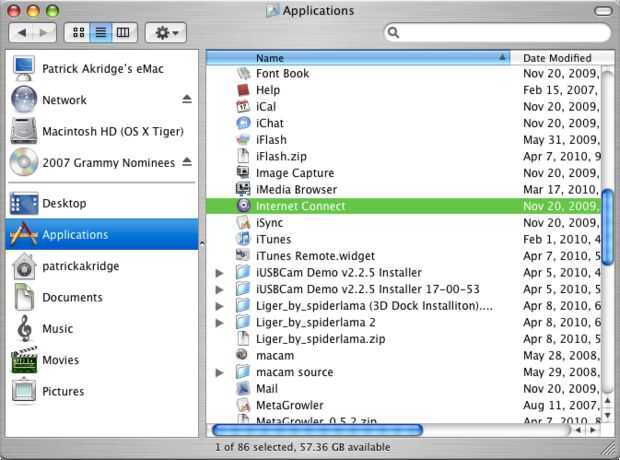Screen dimensions: 620x460
Task: Expand Liger_by_spiderlama (3D Dock Installiton) folder
Action: (x=219, y=306)
